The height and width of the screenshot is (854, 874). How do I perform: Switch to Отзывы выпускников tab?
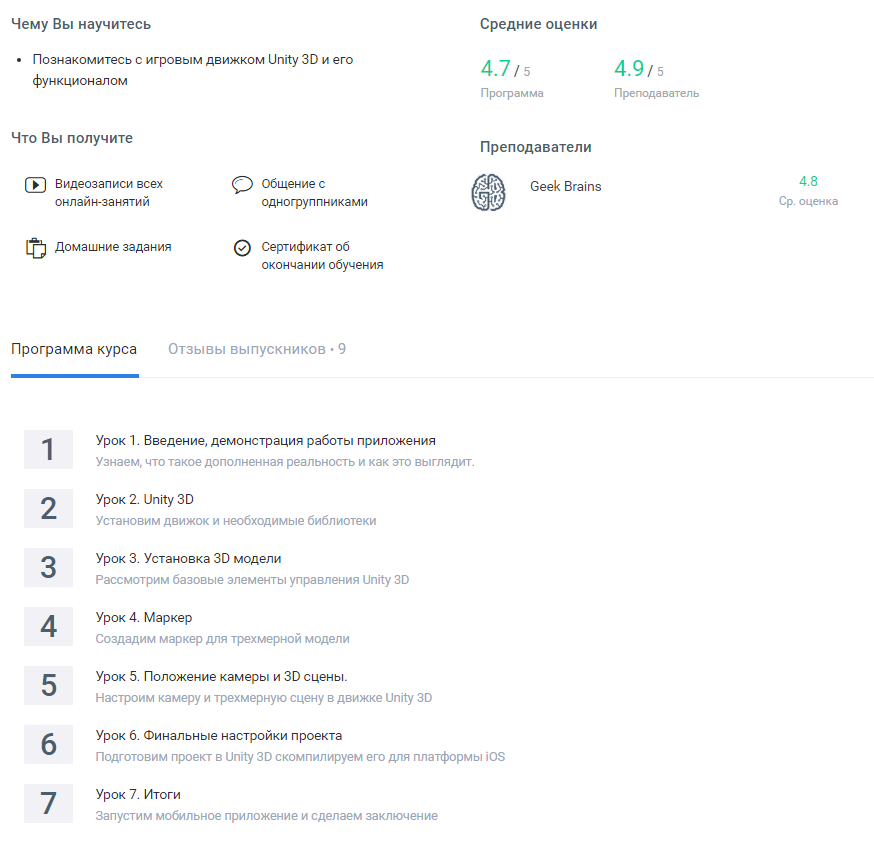[257, 349]
